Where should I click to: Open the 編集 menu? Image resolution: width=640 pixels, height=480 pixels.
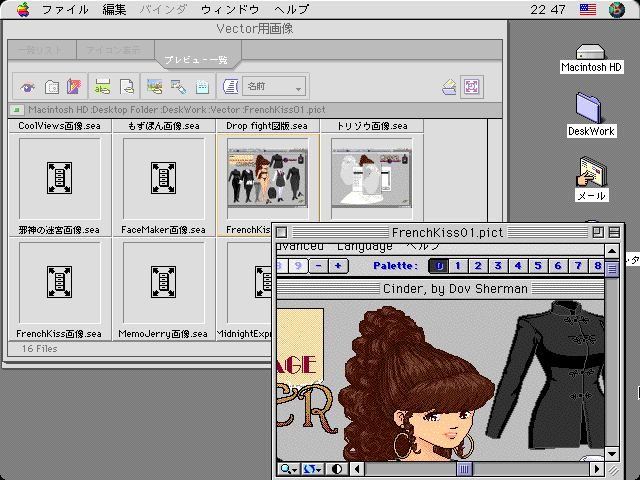(114, 9)
